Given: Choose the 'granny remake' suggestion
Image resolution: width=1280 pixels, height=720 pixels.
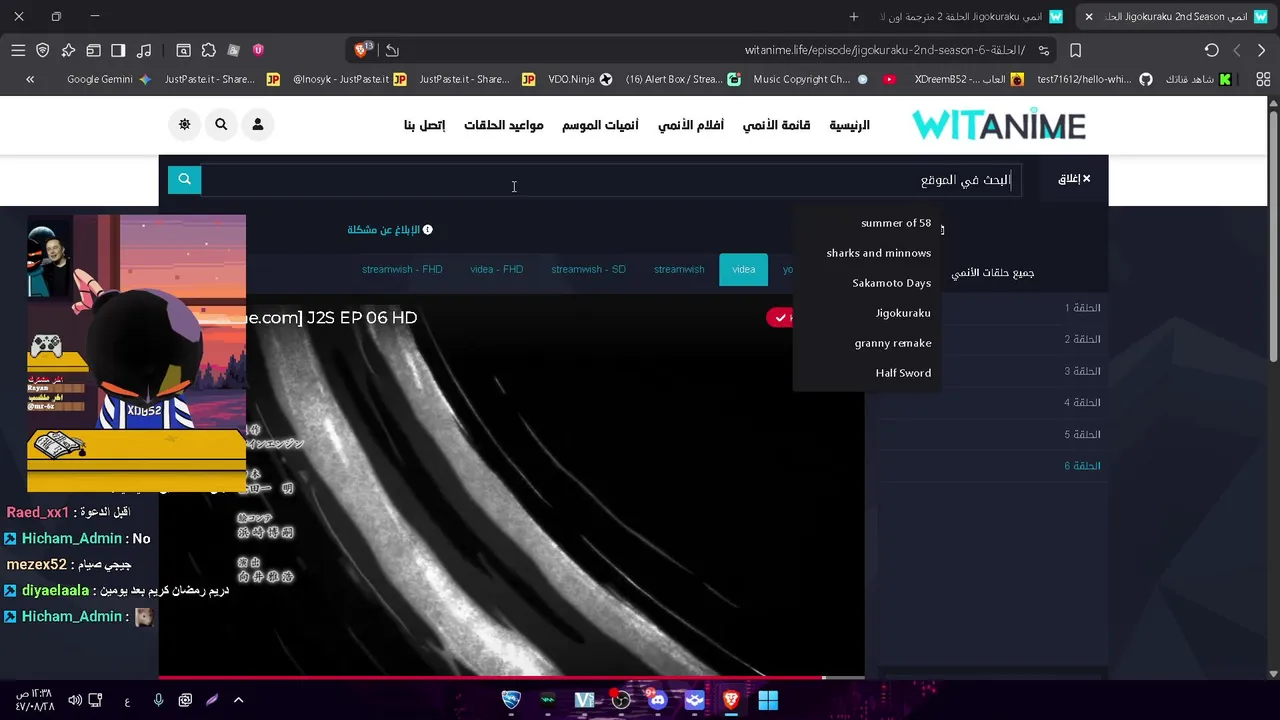Looking at the screenshot, I should pos(893,343).
